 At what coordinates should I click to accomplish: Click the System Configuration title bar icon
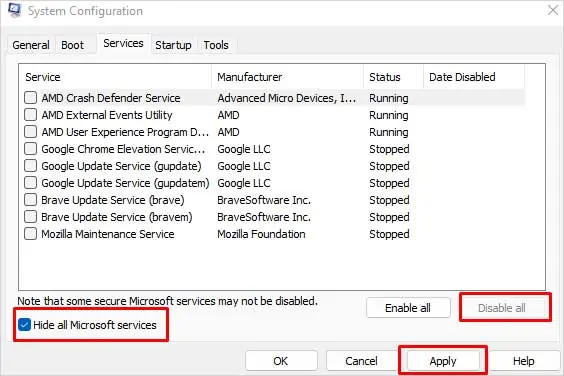14,10
